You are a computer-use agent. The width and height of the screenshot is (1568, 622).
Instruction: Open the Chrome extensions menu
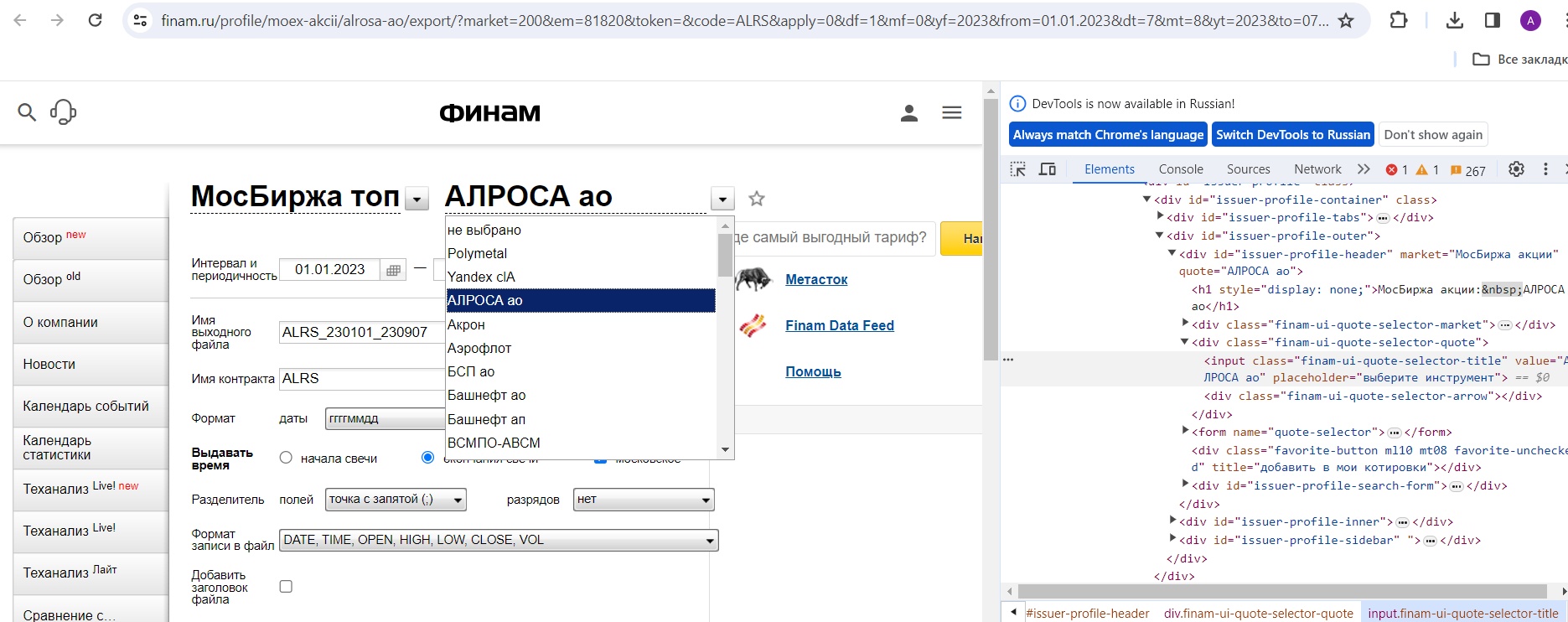coord(1399,20)
